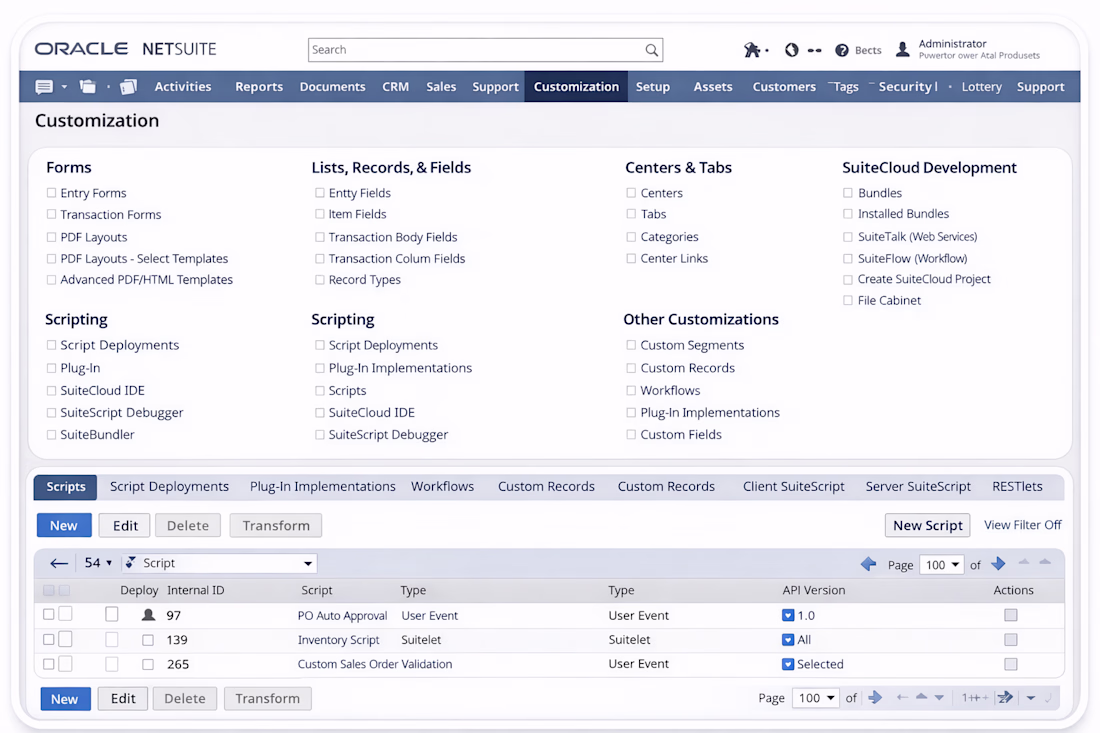
Task: Click the bottom double-arrow last page icon
Action: (x=1005, y=697)
